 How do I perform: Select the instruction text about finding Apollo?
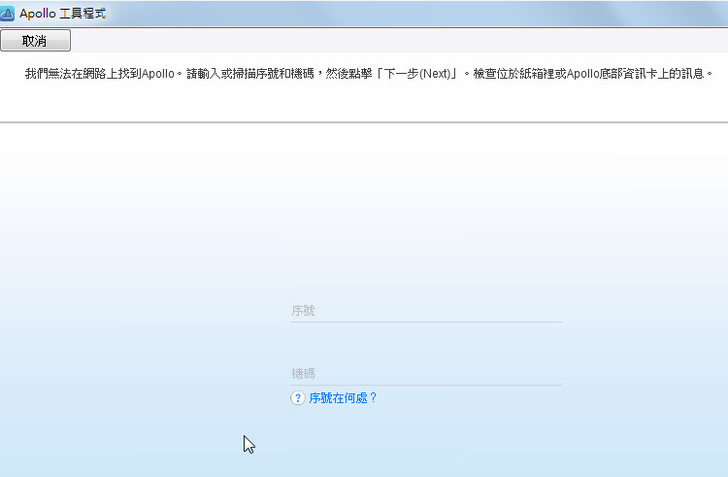[369, 74]
